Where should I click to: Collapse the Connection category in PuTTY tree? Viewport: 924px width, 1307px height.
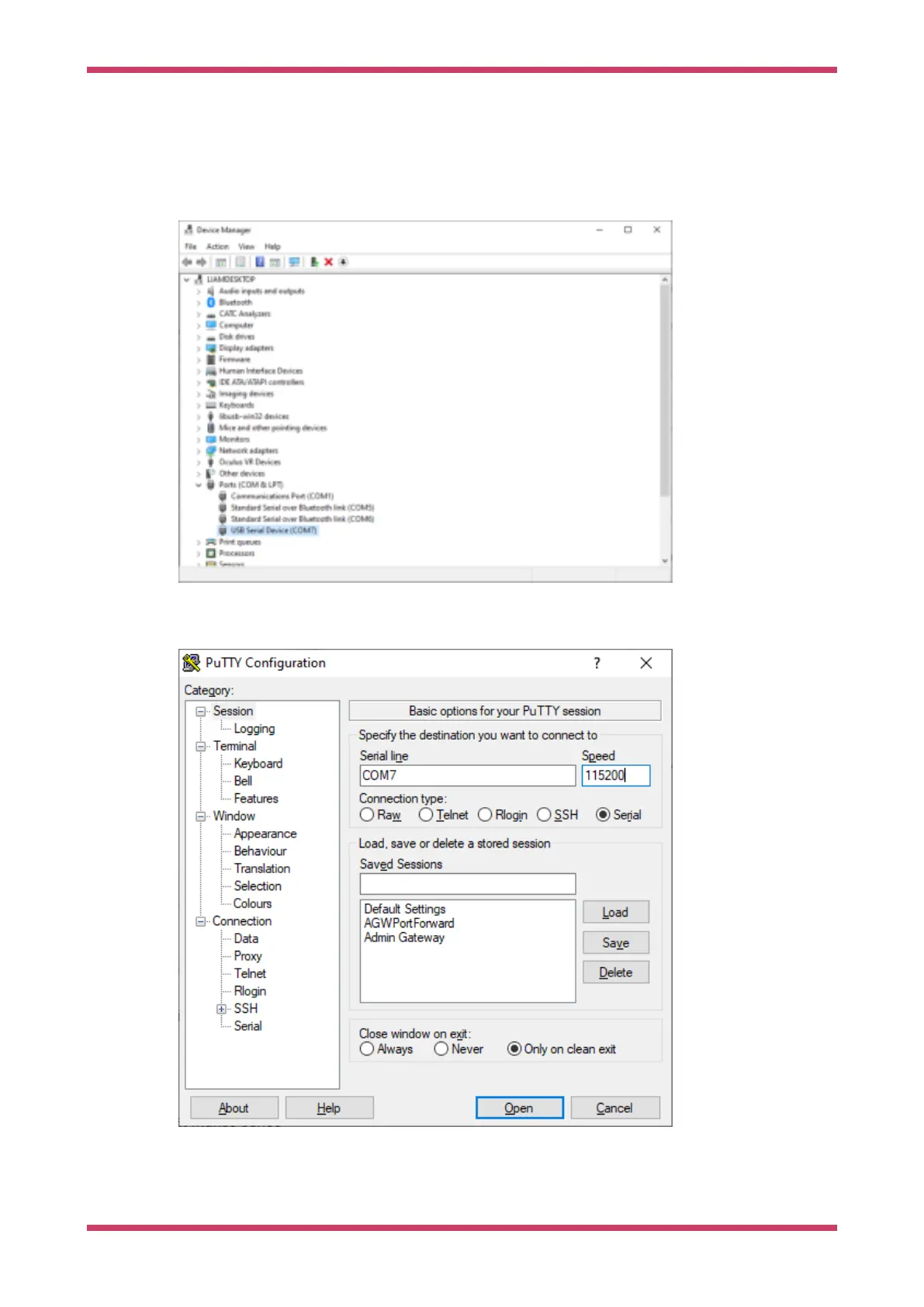pyautogui.click(x=201, y=921)
